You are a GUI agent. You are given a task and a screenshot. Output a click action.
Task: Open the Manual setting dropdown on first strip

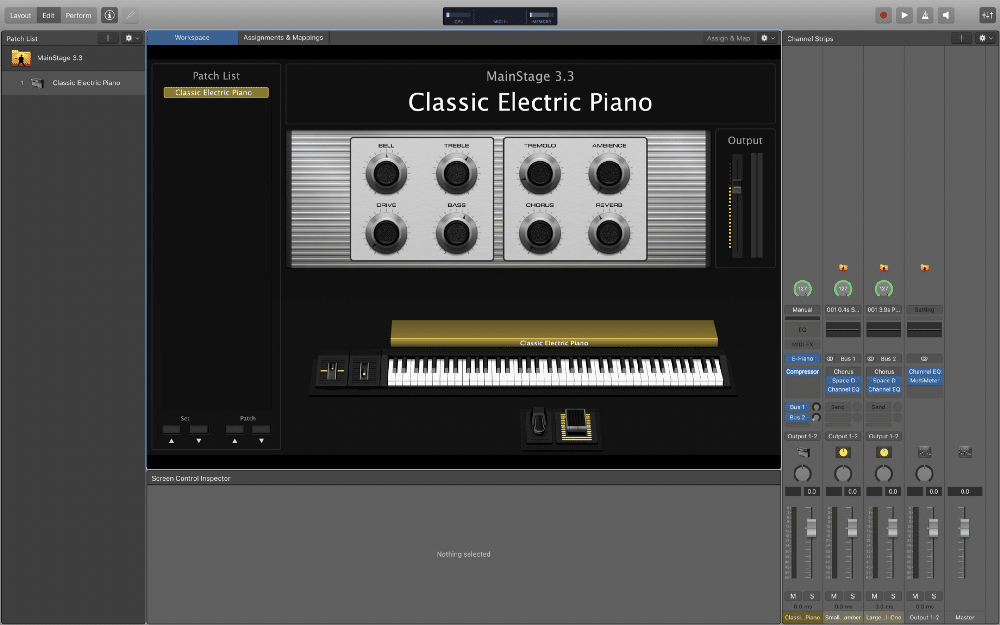802,310
